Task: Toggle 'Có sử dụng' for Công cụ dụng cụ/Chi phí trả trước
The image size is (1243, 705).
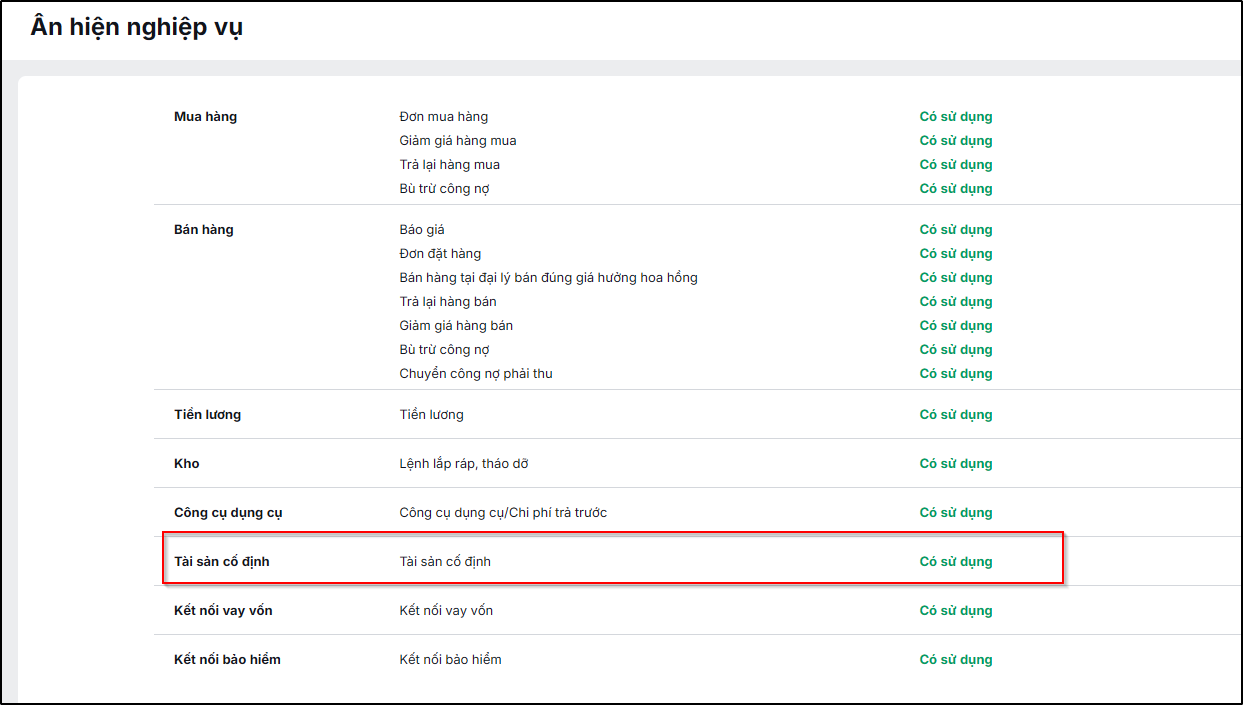Action: pyautogui.click(x=956, y=513)
